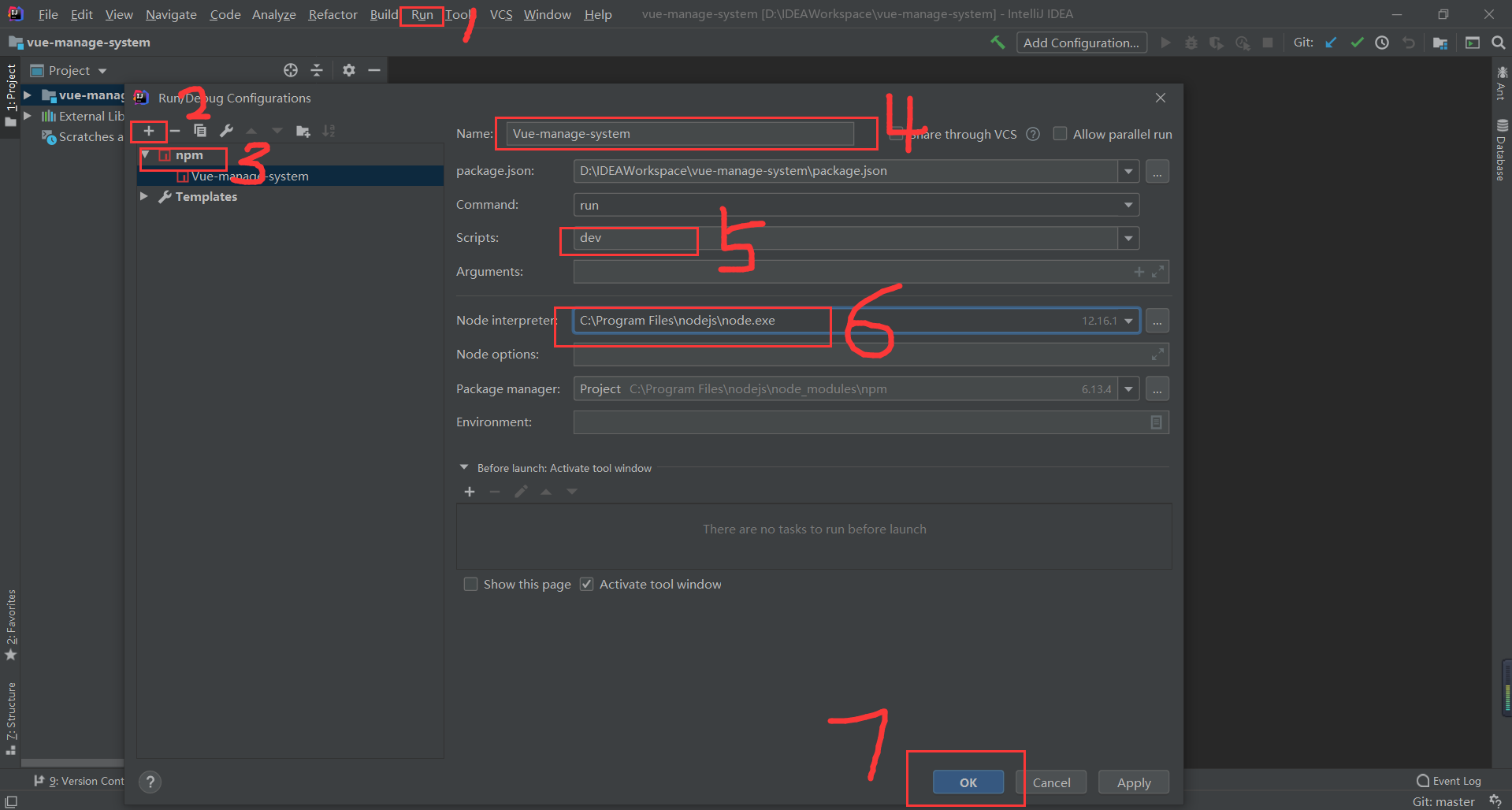The height and width of the screenshot is (810, 1512).
Task: Open Scripts dropdown arrow
Action: tap(1128, 238)
